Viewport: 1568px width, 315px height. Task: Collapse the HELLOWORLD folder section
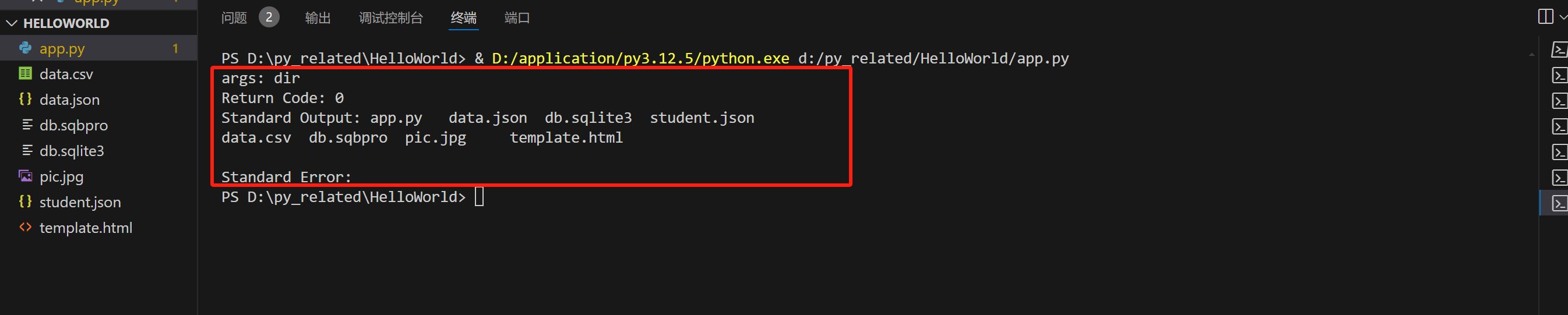[12, 23]
